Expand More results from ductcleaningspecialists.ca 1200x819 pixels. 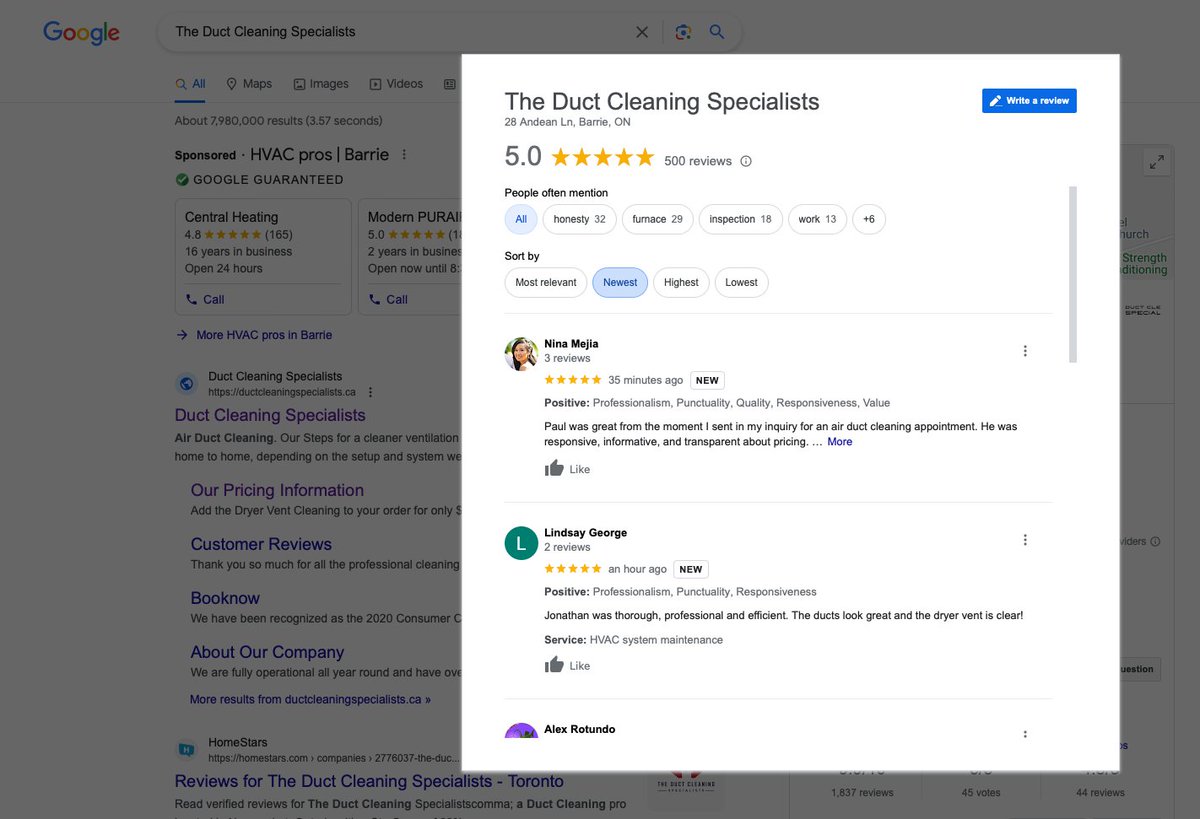[x=310, y=699]
